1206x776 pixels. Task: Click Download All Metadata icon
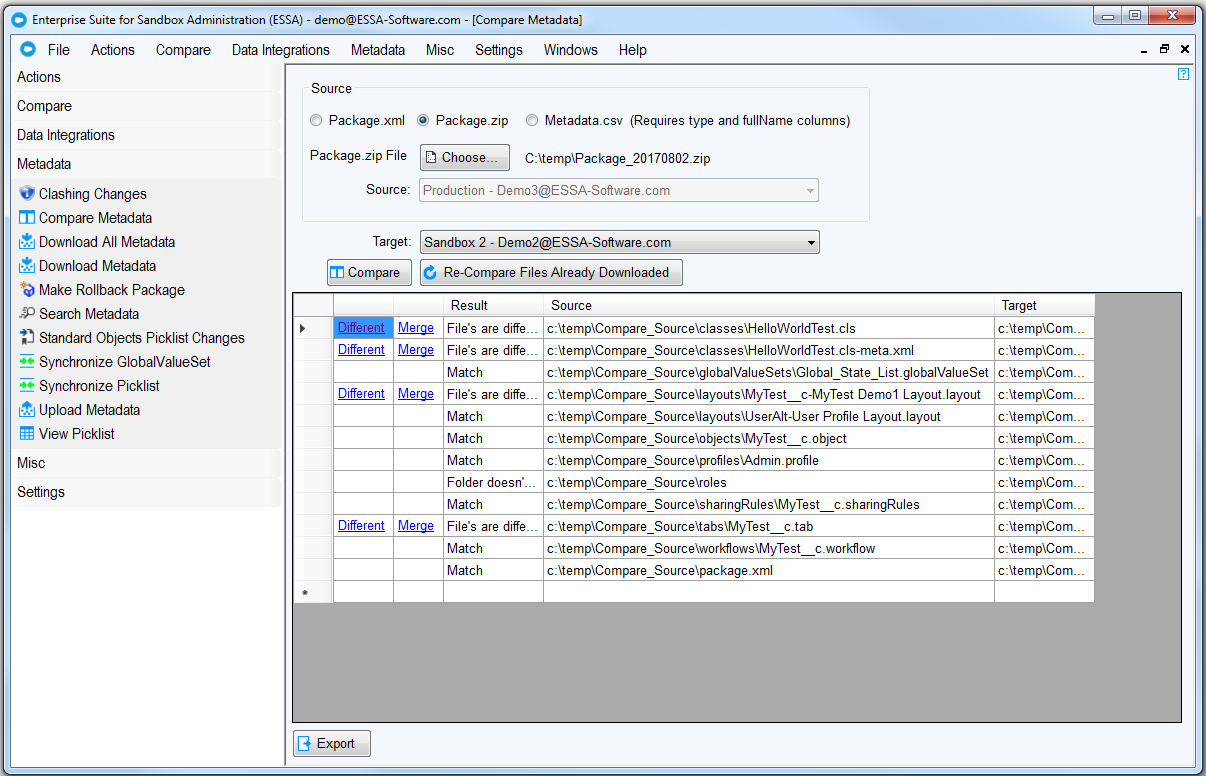point(27,242)
